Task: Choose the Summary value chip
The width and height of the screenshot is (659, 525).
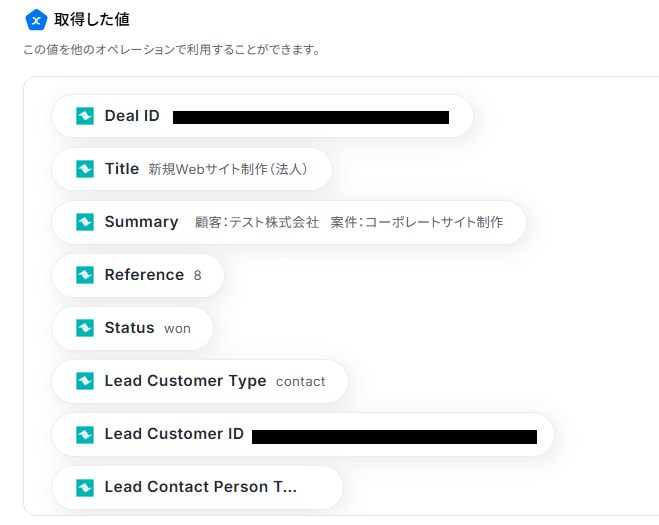Action: (x=289, y=222)
